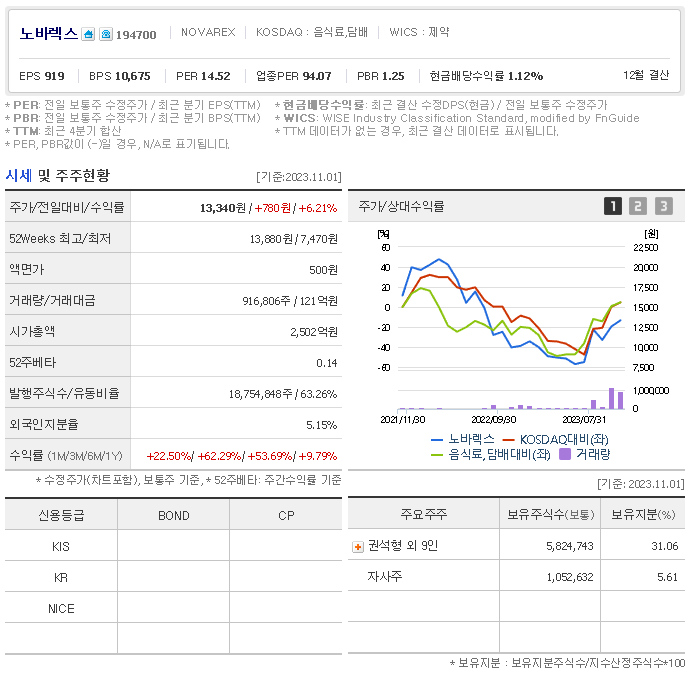Click the 주가/상대수익률 chart header

(x=401, y=206)
